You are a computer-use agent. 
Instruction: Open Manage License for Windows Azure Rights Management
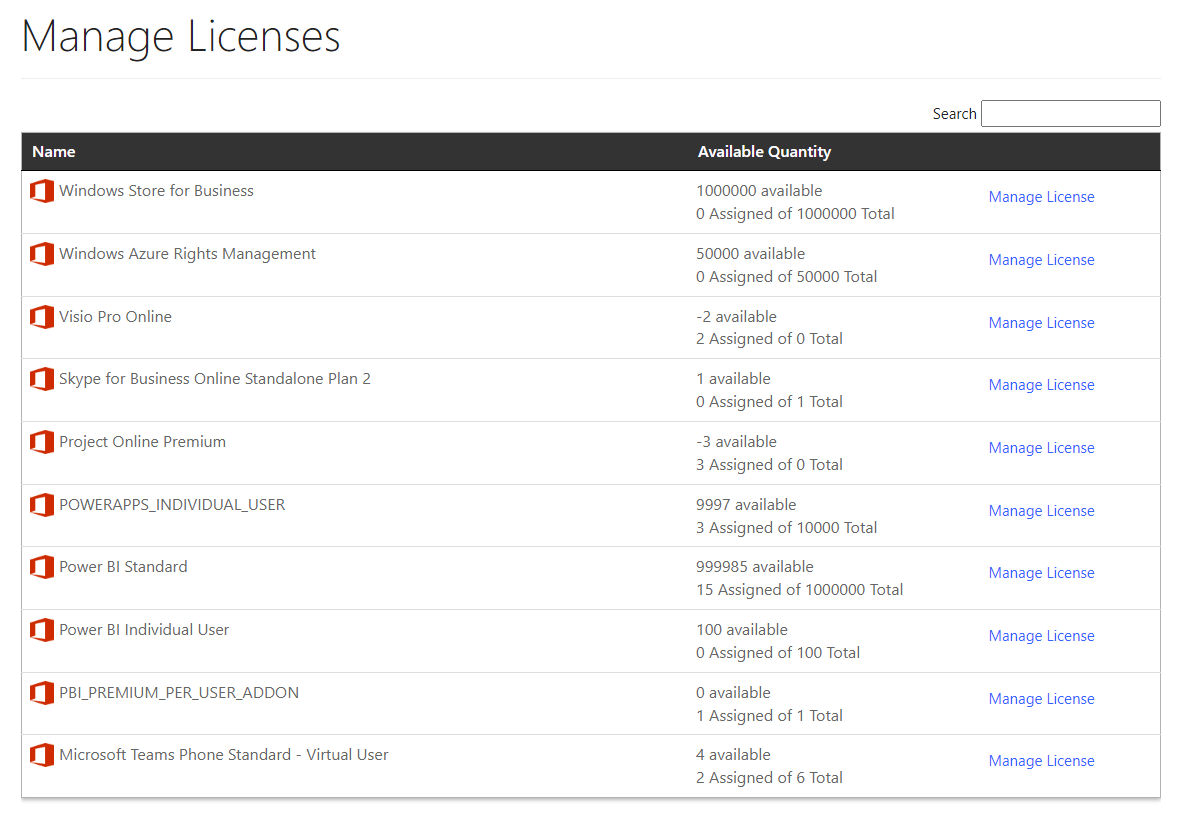(x=1041, y=260)
